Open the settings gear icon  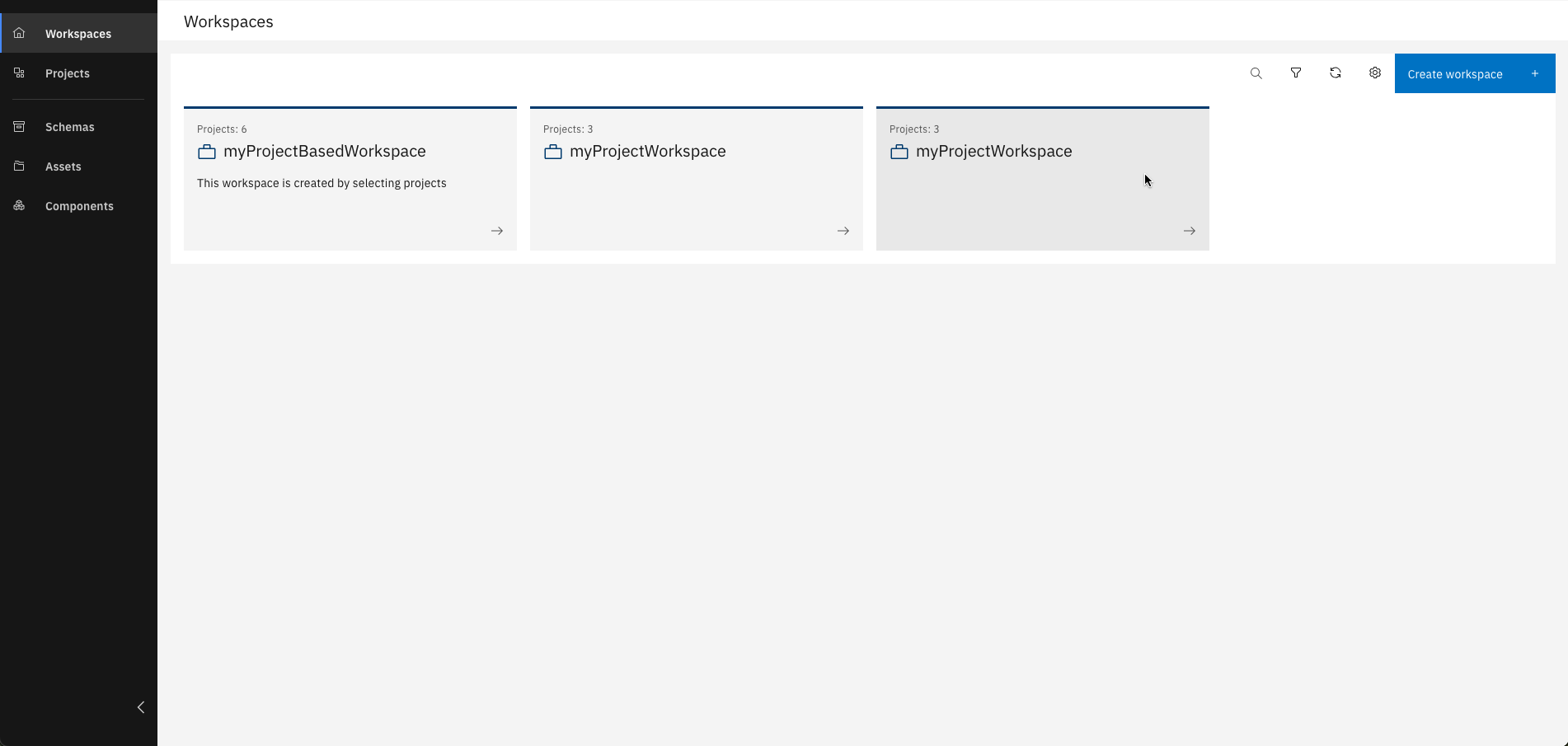(1374, 73)
